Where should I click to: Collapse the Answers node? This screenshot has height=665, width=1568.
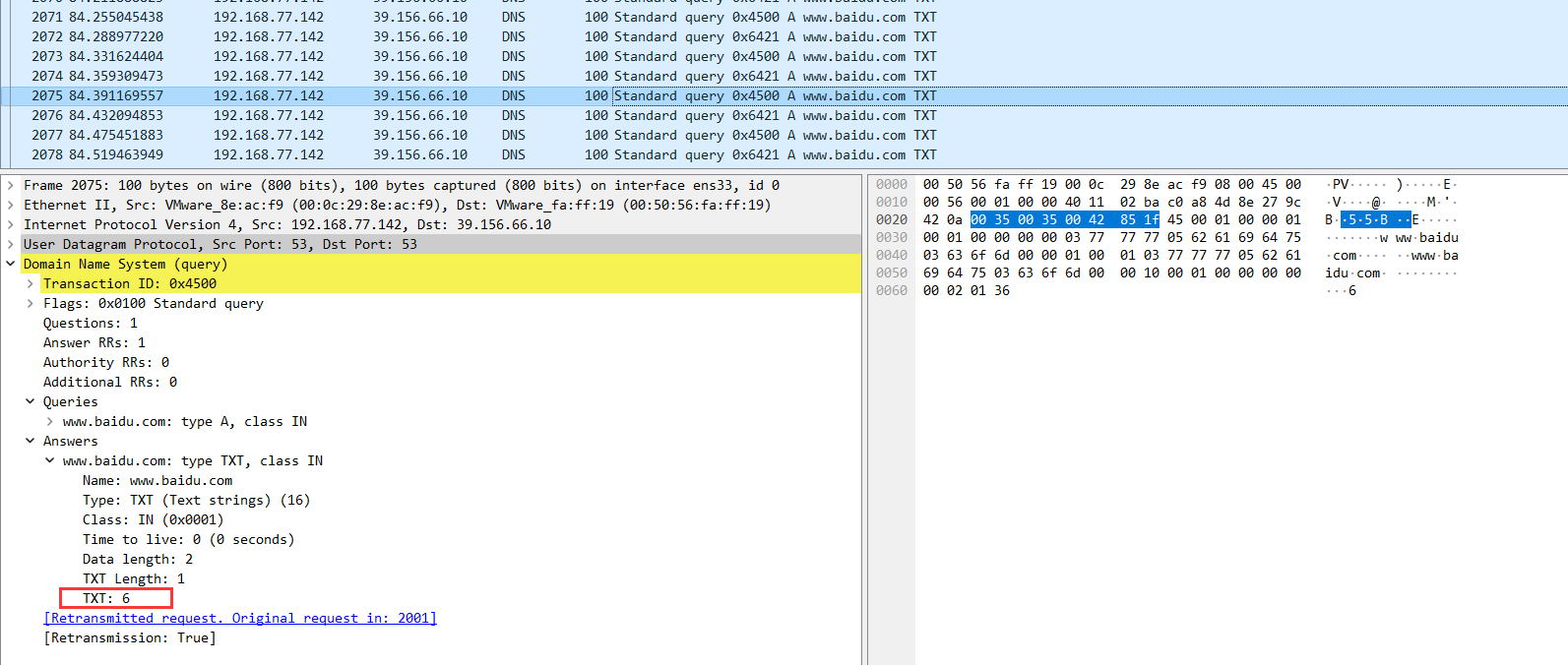click(x=31, y=441)
